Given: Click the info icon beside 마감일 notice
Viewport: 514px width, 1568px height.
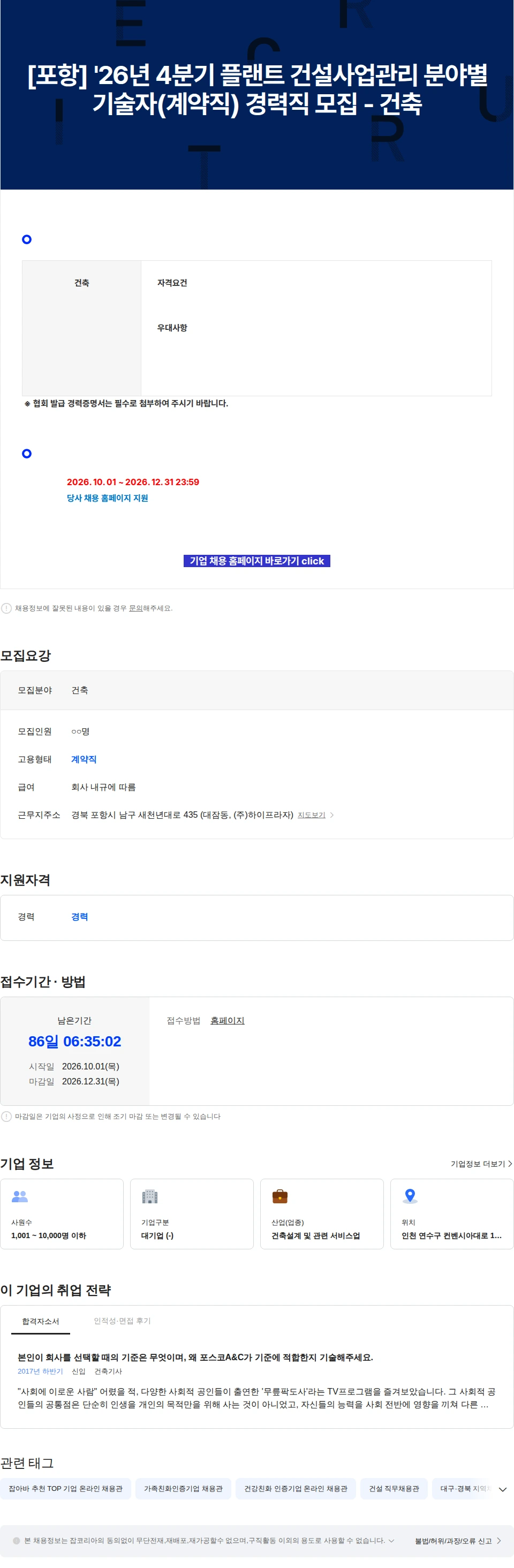Looking at the screenshot, I should point(6,1115).
